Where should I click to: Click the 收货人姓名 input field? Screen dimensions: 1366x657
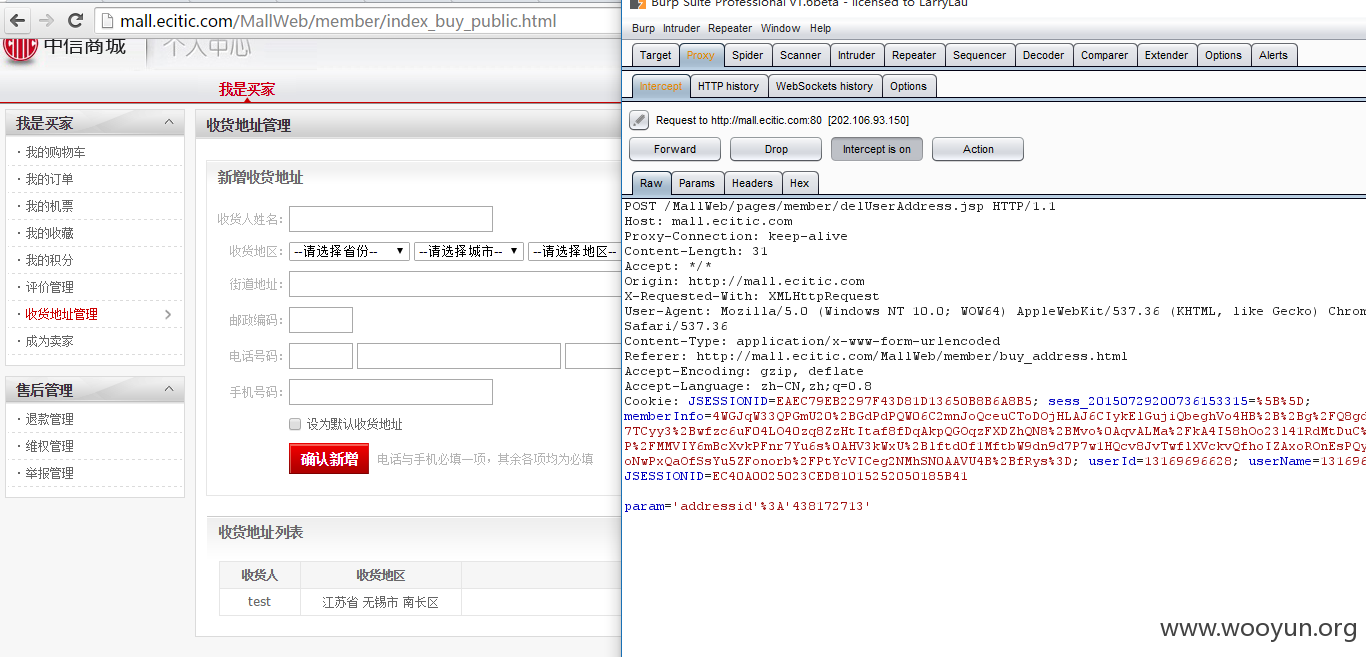tap(391, 219)
